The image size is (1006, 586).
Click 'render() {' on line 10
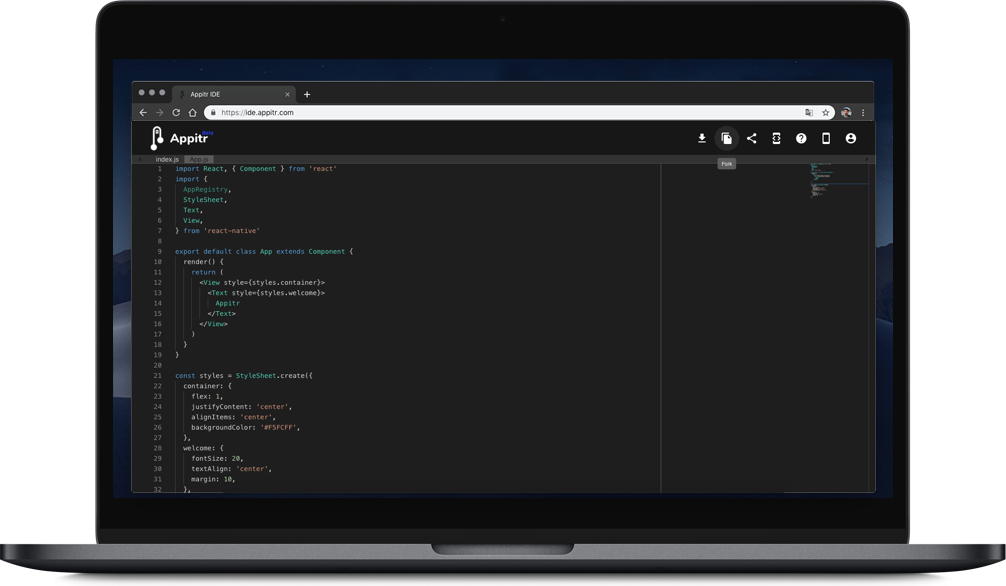[203, 262]
